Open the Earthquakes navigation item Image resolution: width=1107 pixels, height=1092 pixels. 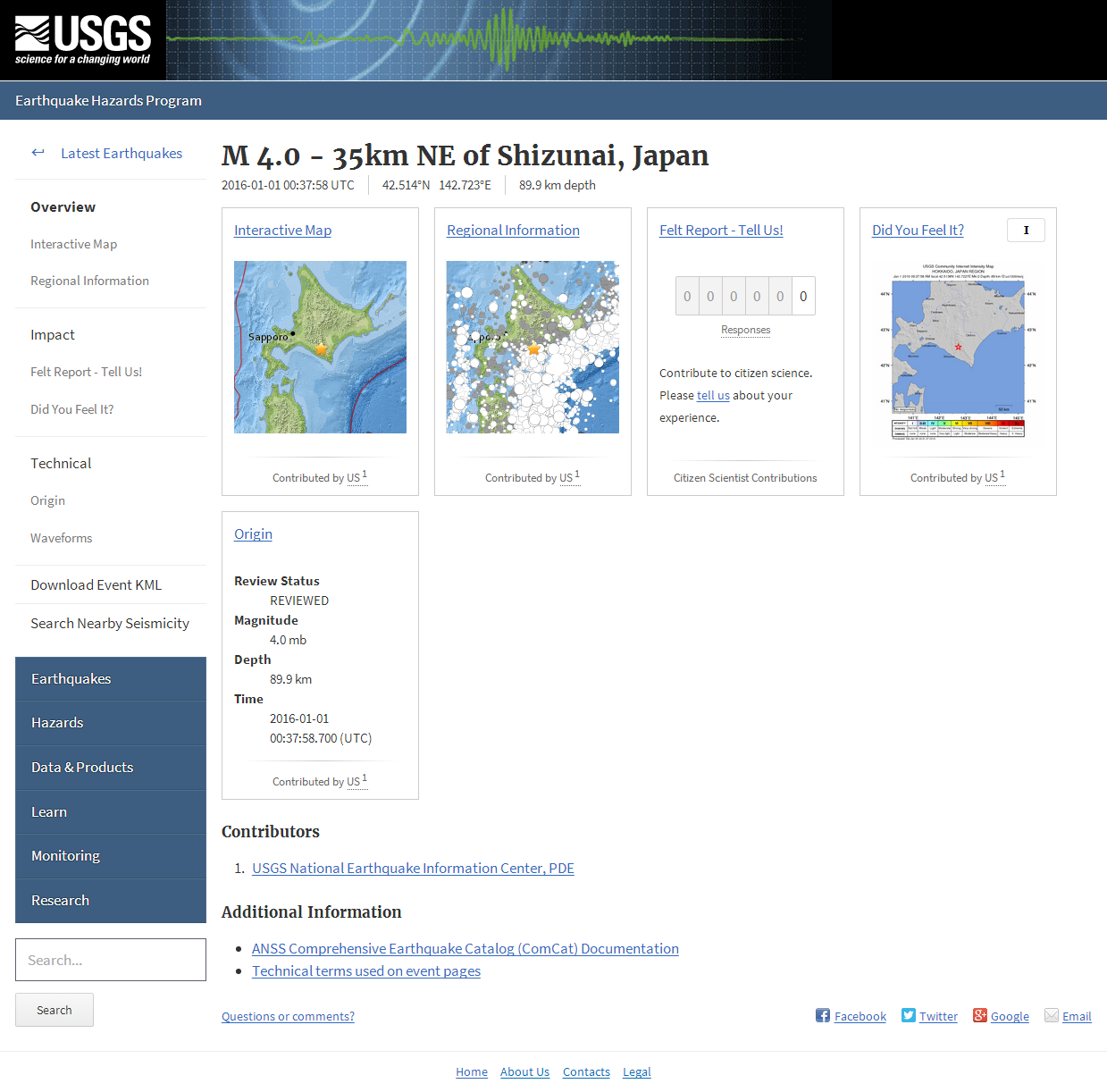pyautogui.click(x=111, y=679)
